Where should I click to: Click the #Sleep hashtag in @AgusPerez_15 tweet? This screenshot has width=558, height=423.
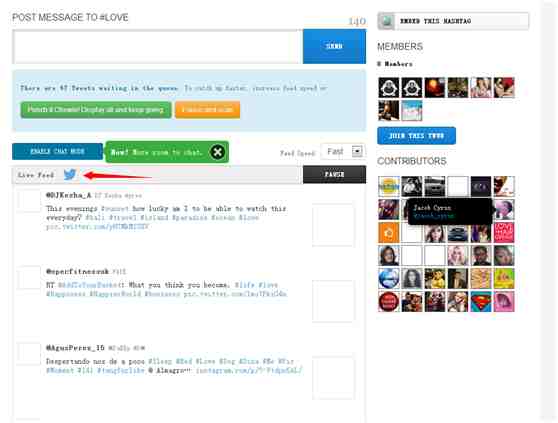click(x=160, y=361)
